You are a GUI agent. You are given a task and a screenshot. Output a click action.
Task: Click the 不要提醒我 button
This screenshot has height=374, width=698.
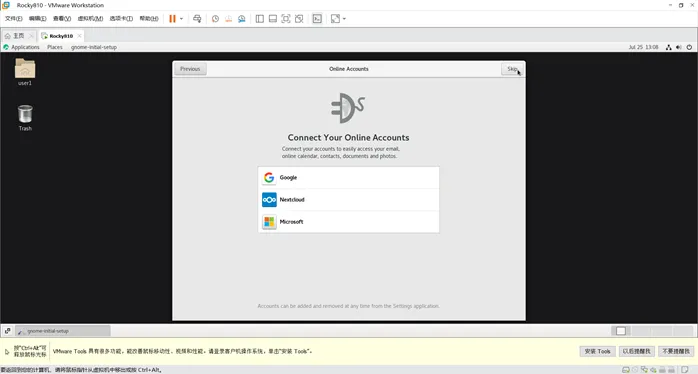[676, 351]
